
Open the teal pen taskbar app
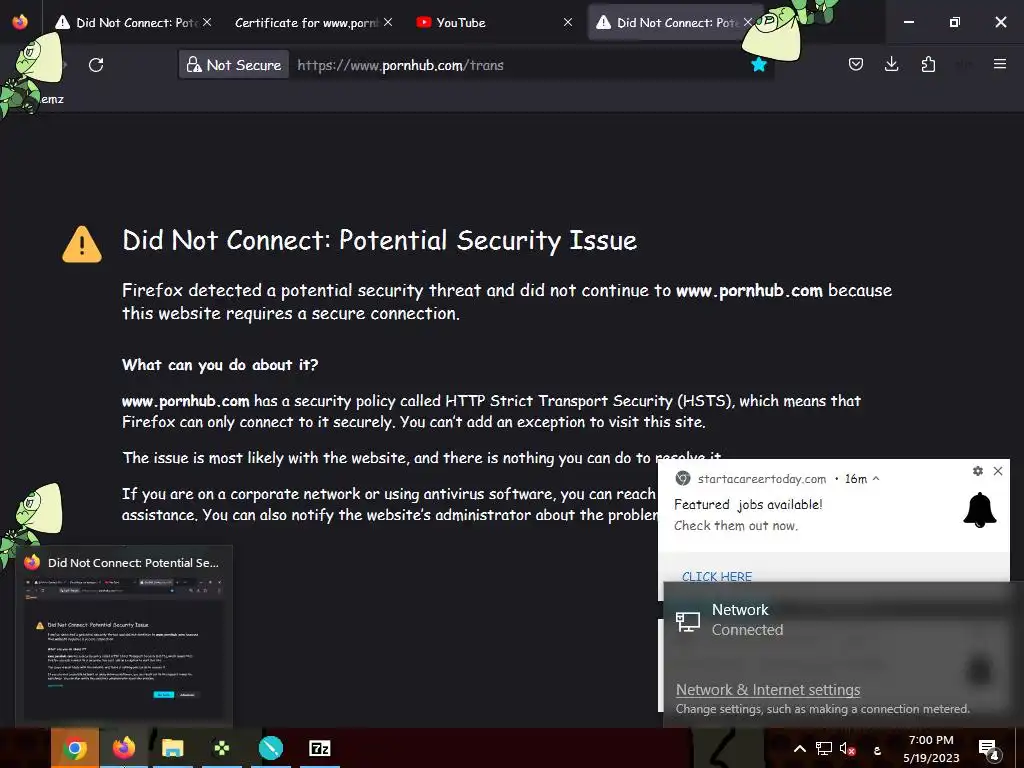coord(270,748)
